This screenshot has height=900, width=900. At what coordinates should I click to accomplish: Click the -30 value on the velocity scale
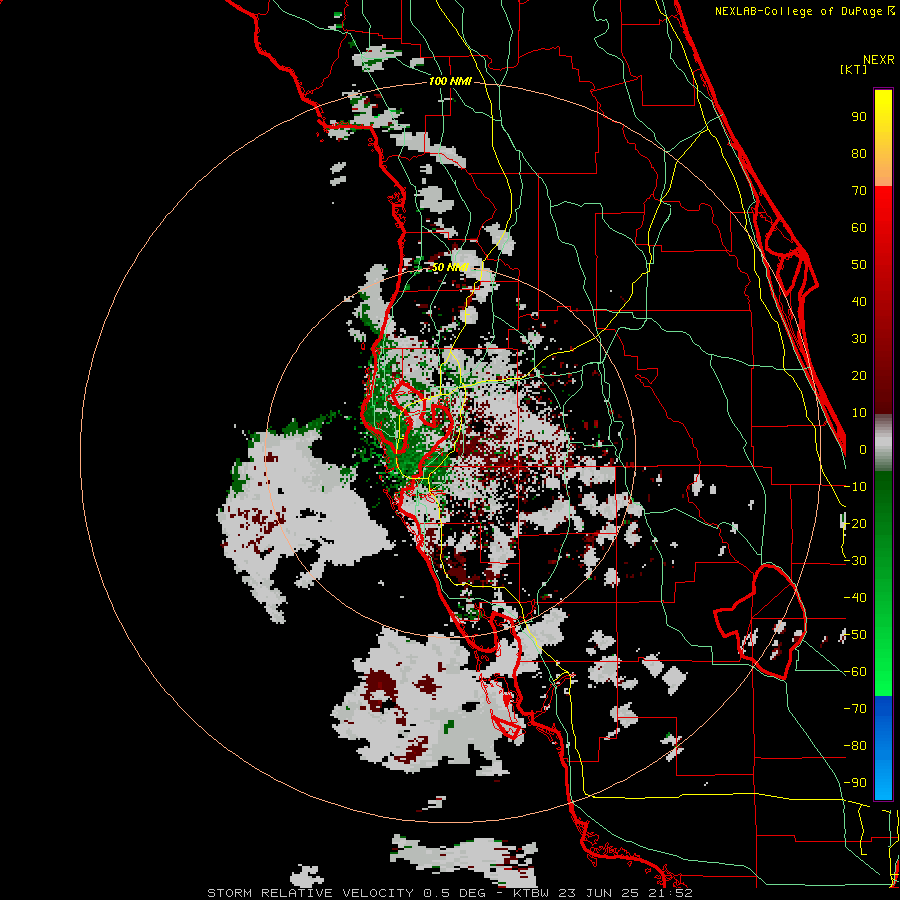(x=855, y=560)
